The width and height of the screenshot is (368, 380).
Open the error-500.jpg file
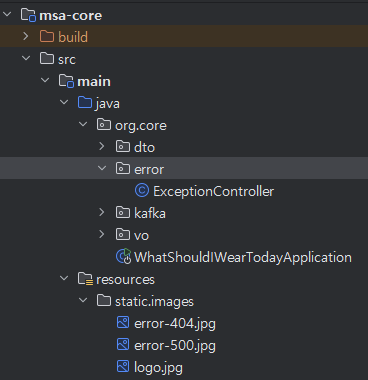click(x=175, y=346)
